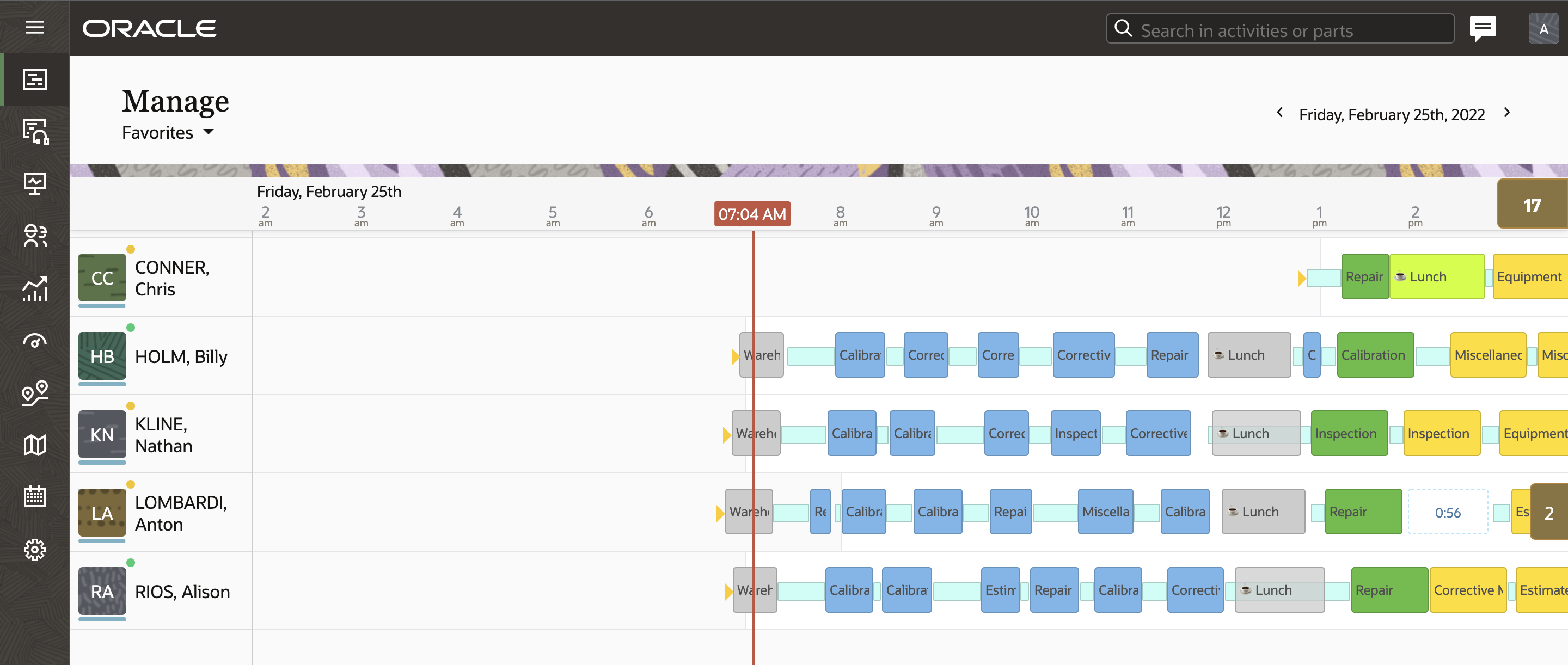
Task: Select the Dispatch board icon in the sidebar
Action: 35,79
